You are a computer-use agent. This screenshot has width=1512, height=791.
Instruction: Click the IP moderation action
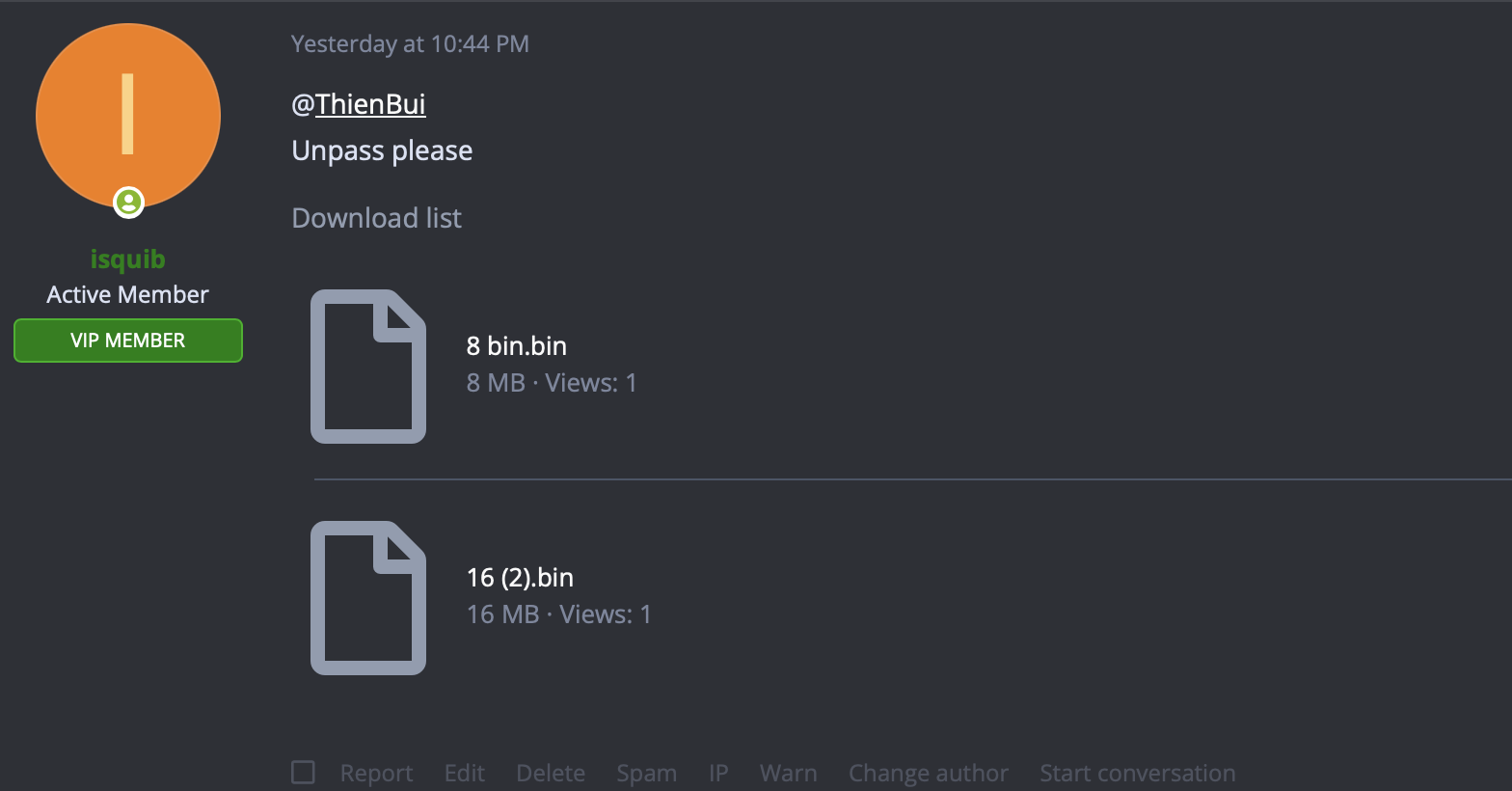pyautogui.click(x=717, y=772)
